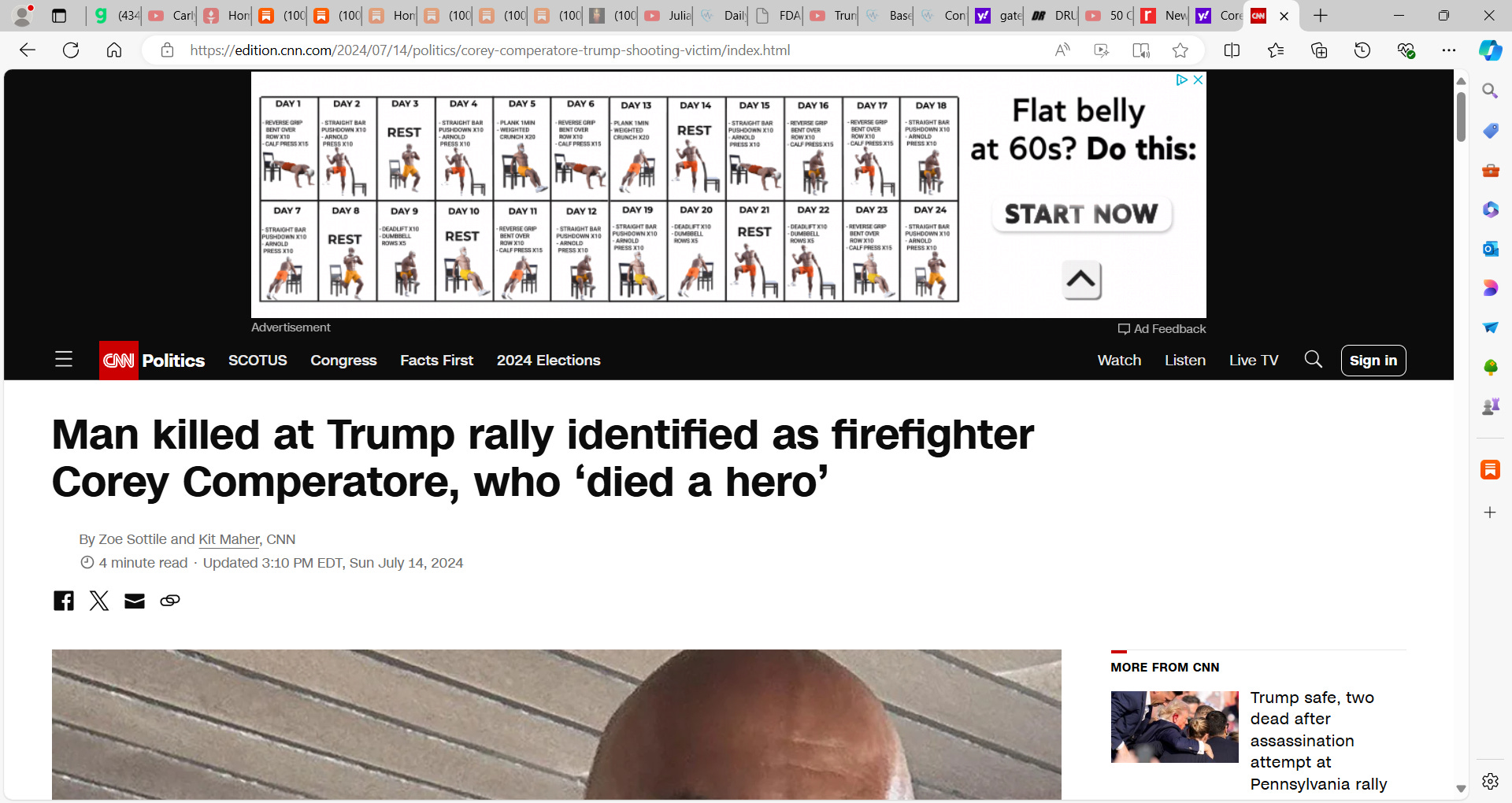Reload the CNN page
Screen dimensions: 1512x803
tap(71, 50)
